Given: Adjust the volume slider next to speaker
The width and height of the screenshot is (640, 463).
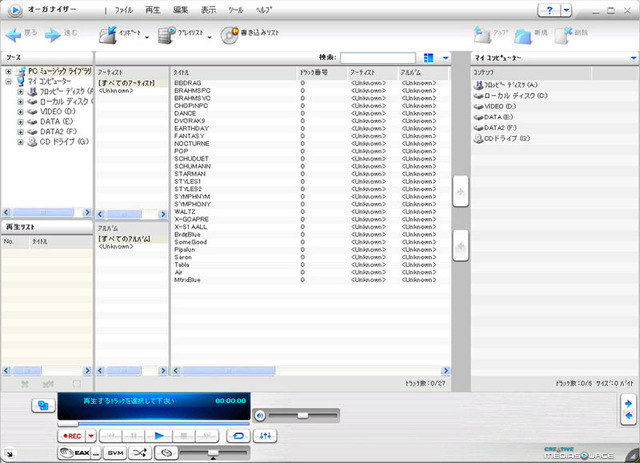Looking at the screenshot, I should [x=303, y=416].
